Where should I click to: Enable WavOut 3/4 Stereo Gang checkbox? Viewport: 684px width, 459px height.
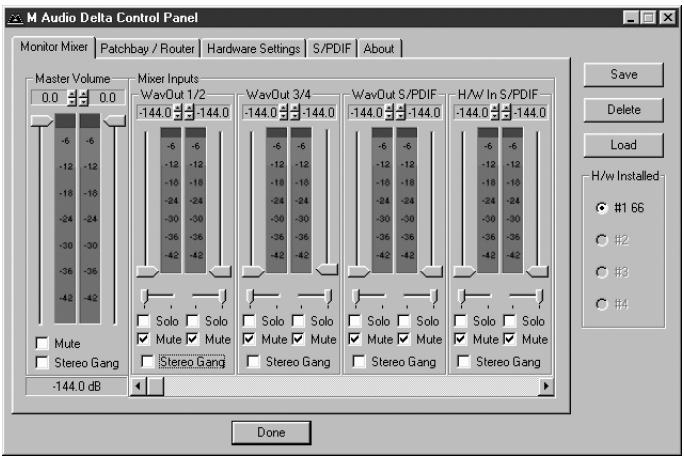[253, 361]
